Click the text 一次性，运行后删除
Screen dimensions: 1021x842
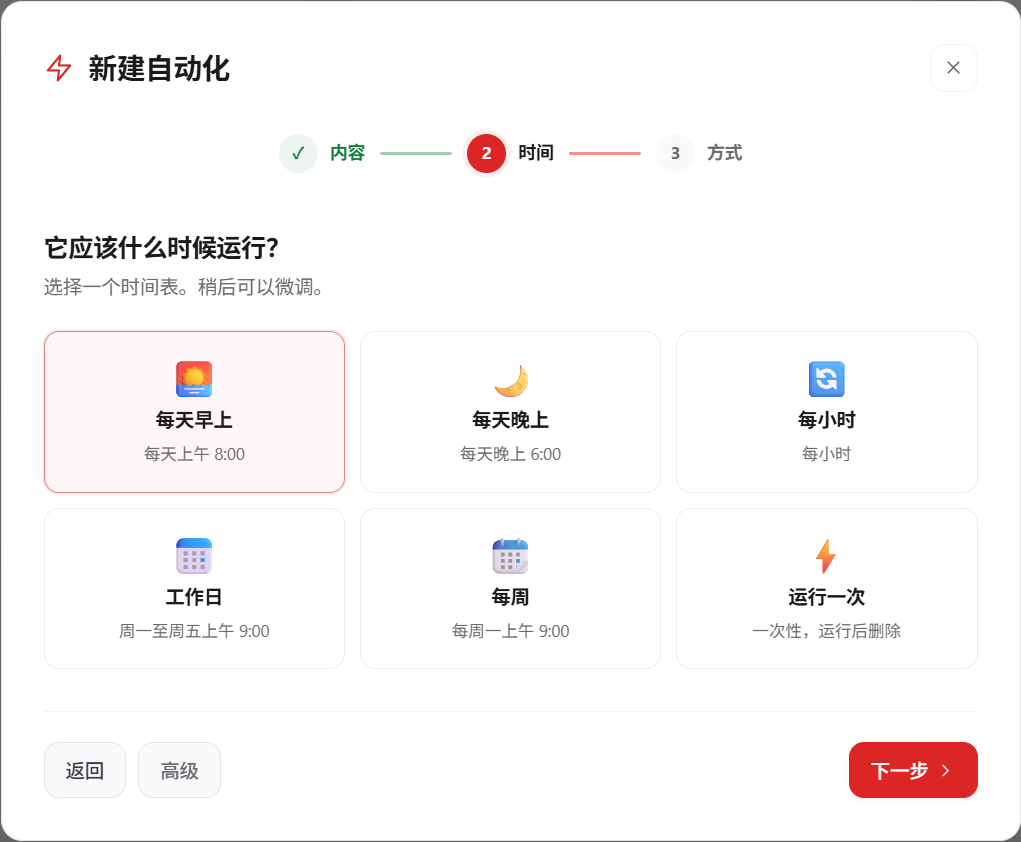pos(826,631)
